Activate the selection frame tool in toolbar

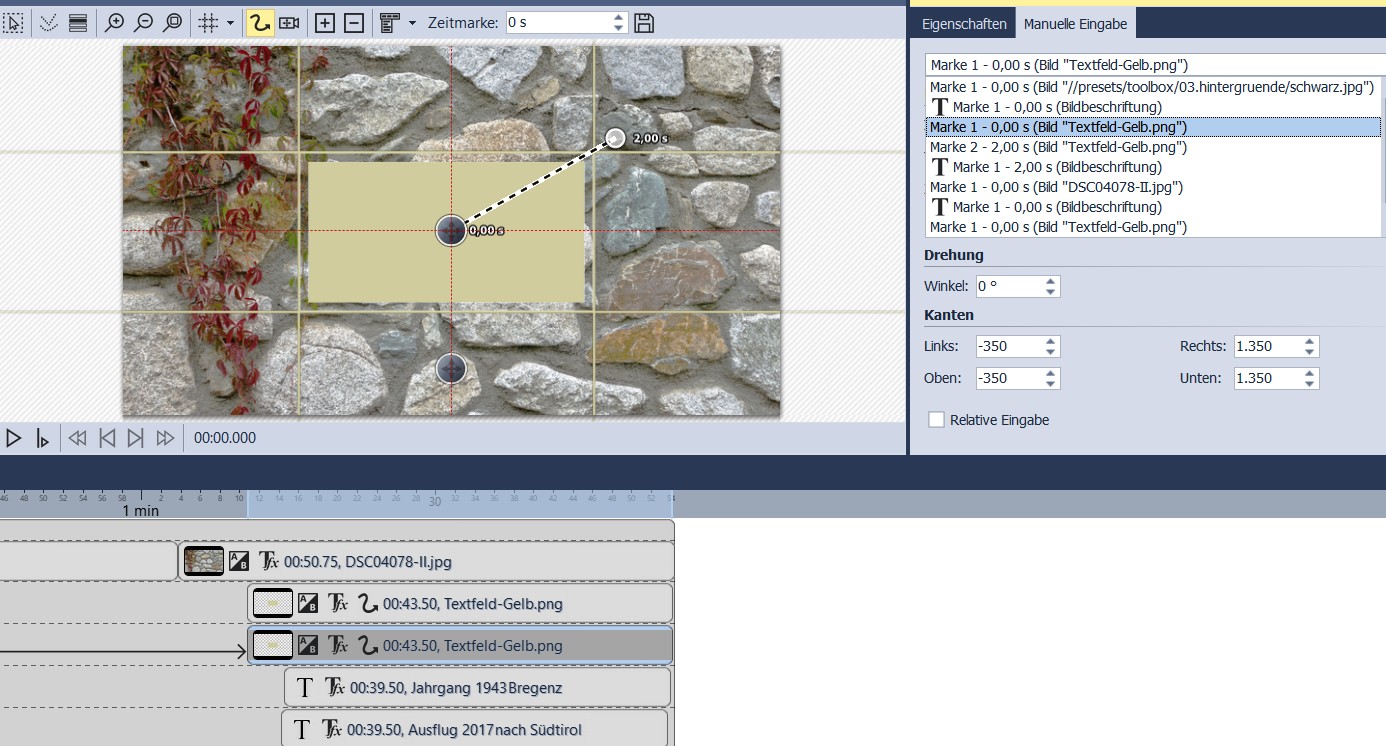14,23
